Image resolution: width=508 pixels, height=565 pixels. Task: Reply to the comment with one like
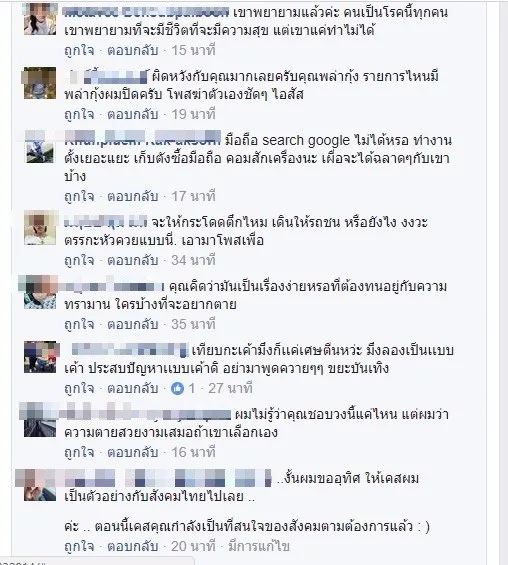tap(133, 388)
